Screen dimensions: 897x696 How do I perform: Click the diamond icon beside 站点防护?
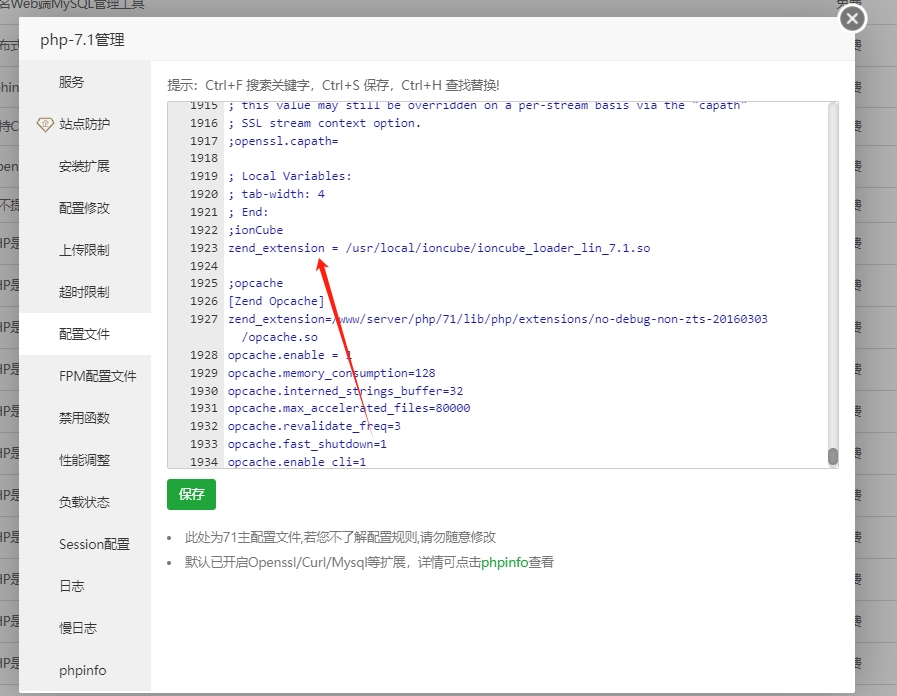(45, 124)
